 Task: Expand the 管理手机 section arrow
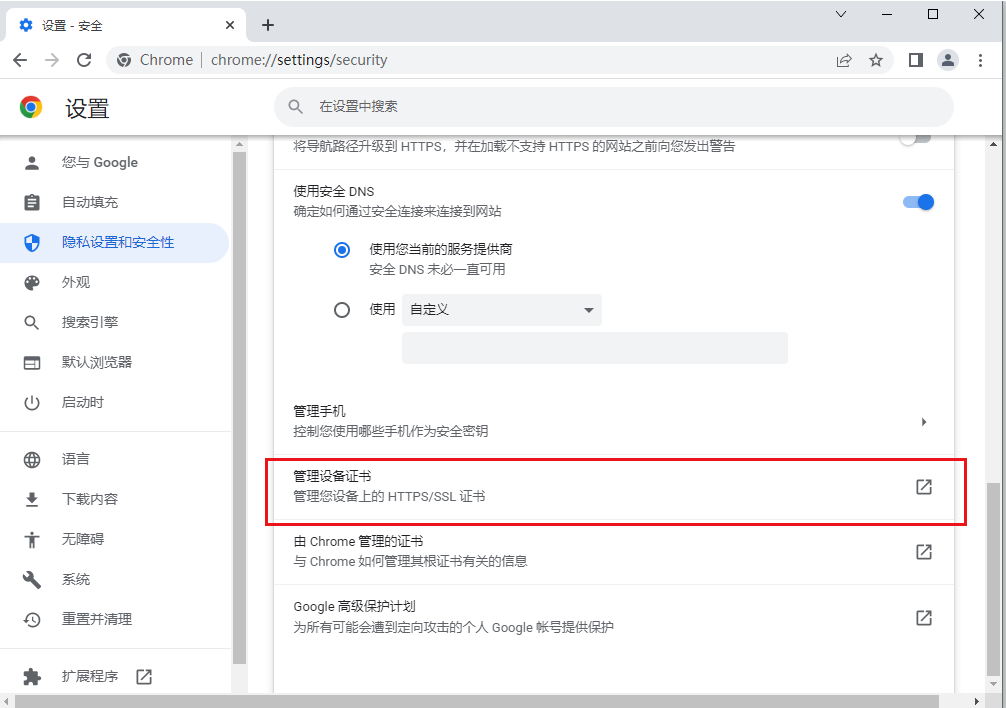click(x=922, y=421)
